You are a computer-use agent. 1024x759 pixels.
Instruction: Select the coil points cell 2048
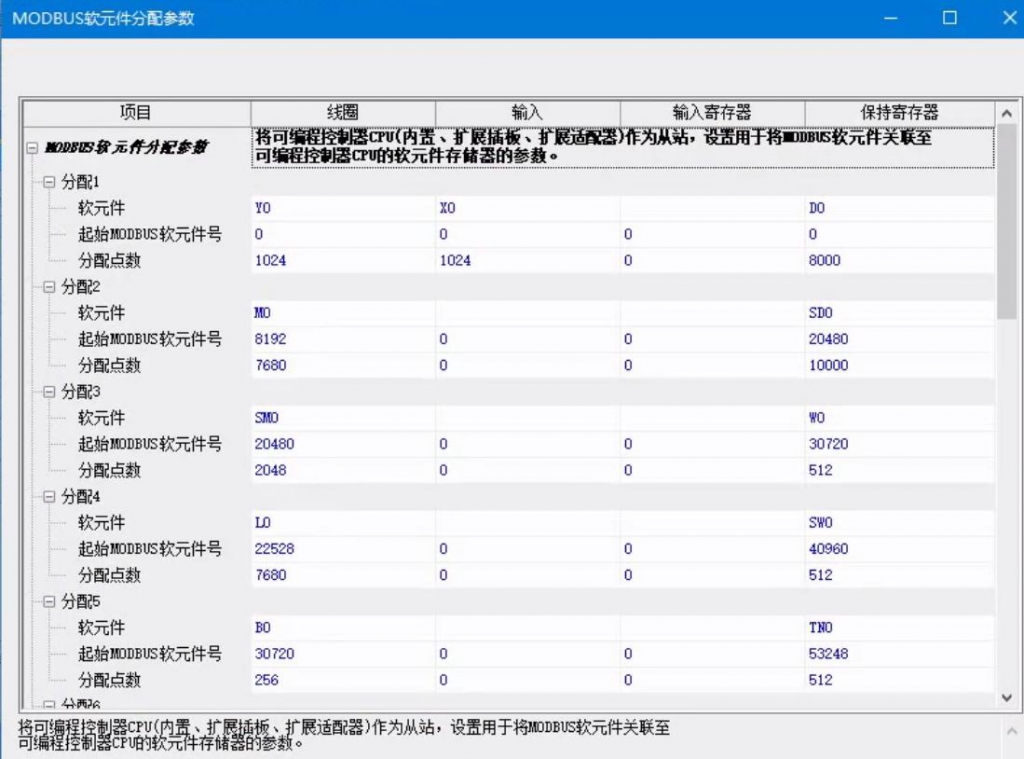coord(343,470)
